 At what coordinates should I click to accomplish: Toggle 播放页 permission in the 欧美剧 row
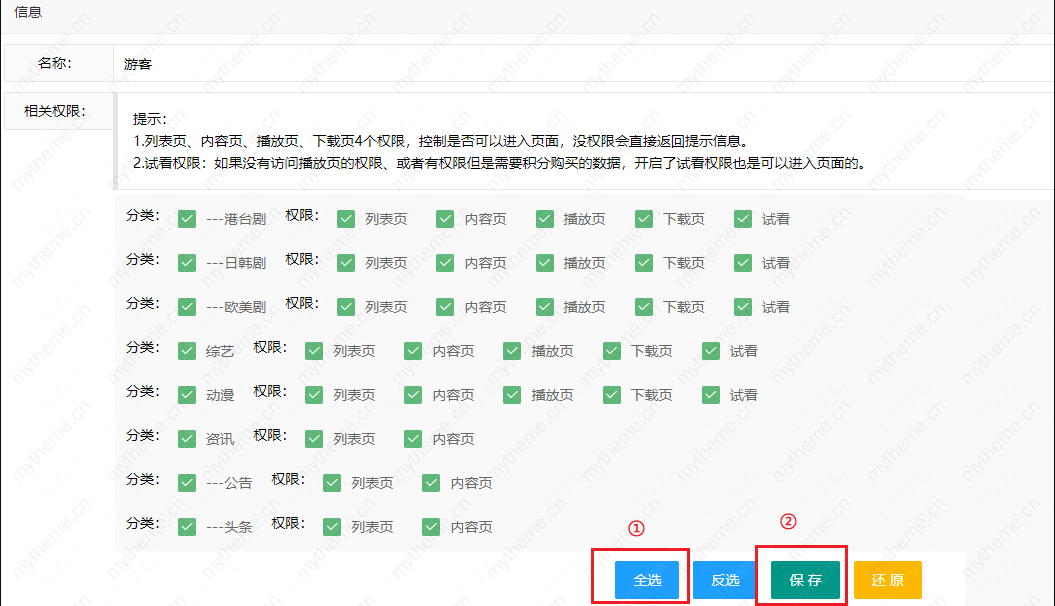coord(545,307)
